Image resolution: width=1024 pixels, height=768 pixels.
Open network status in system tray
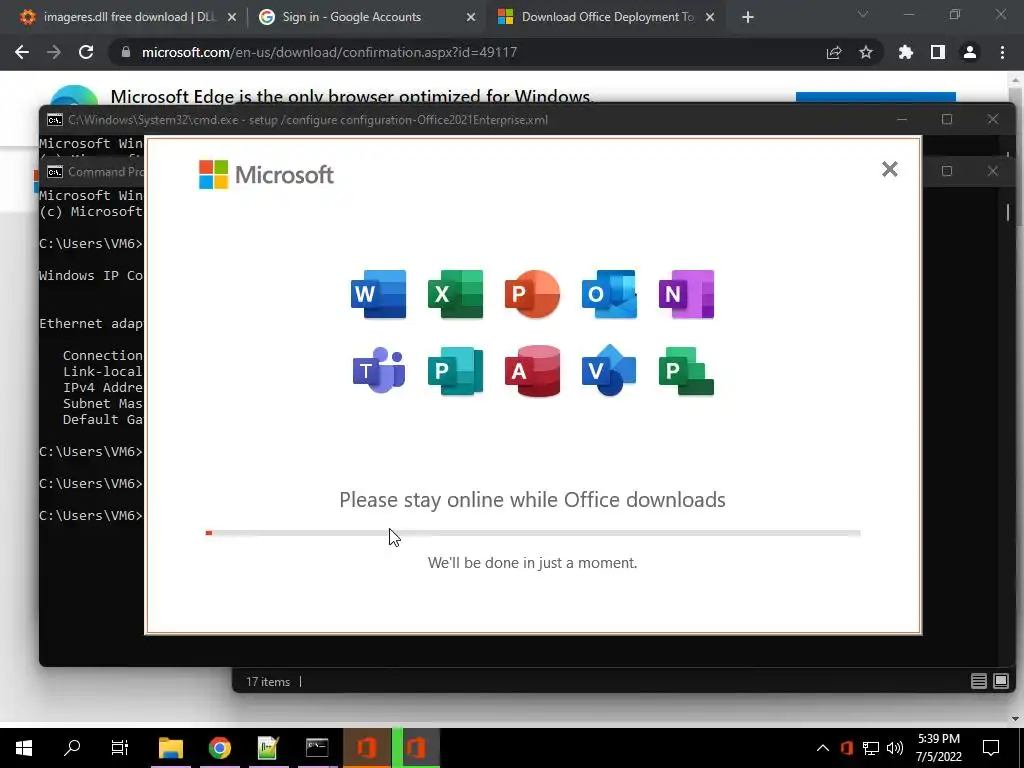coord(871,748)
